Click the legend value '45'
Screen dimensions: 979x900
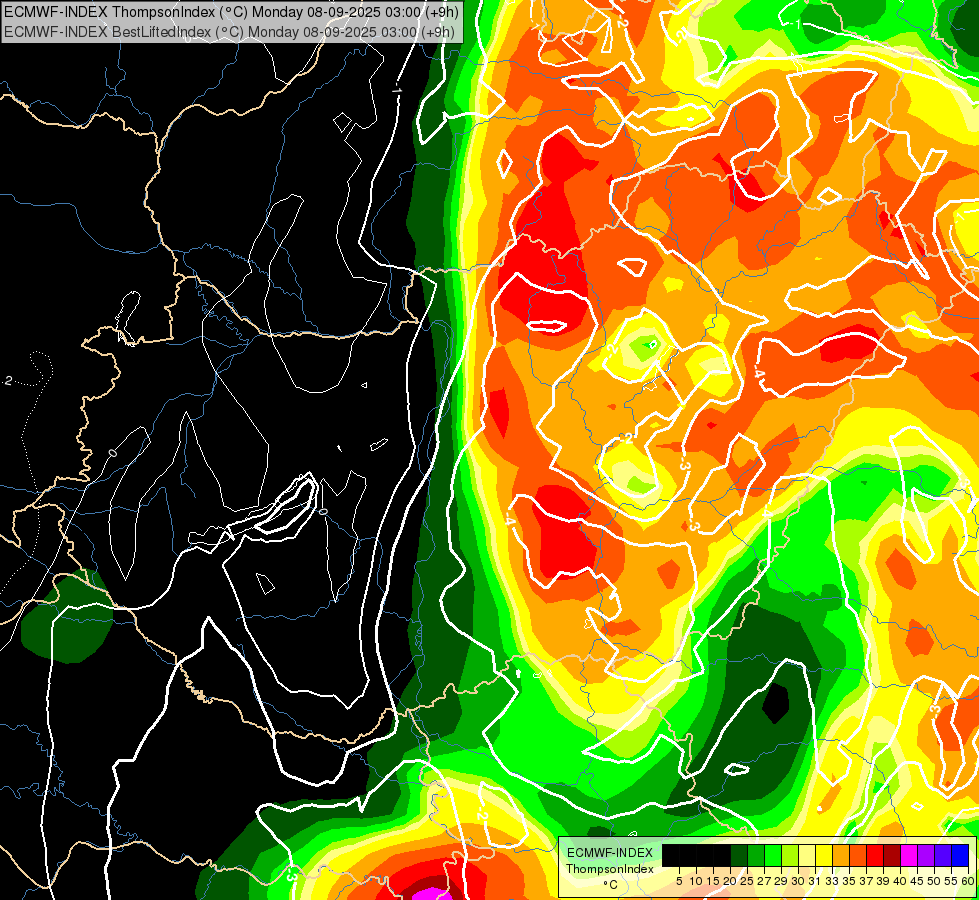coord(917,881)
